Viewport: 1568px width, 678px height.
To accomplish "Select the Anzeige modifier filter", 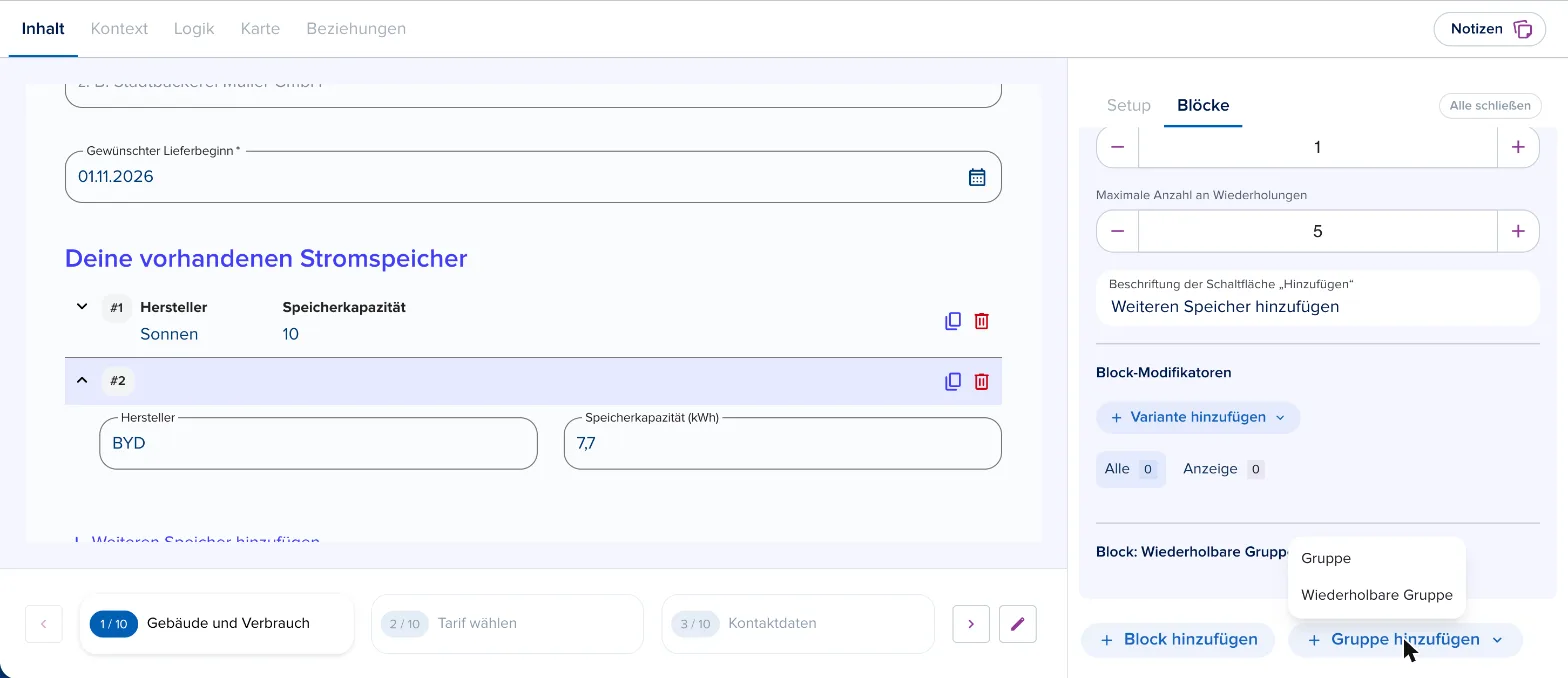I will pos(1223,469).
